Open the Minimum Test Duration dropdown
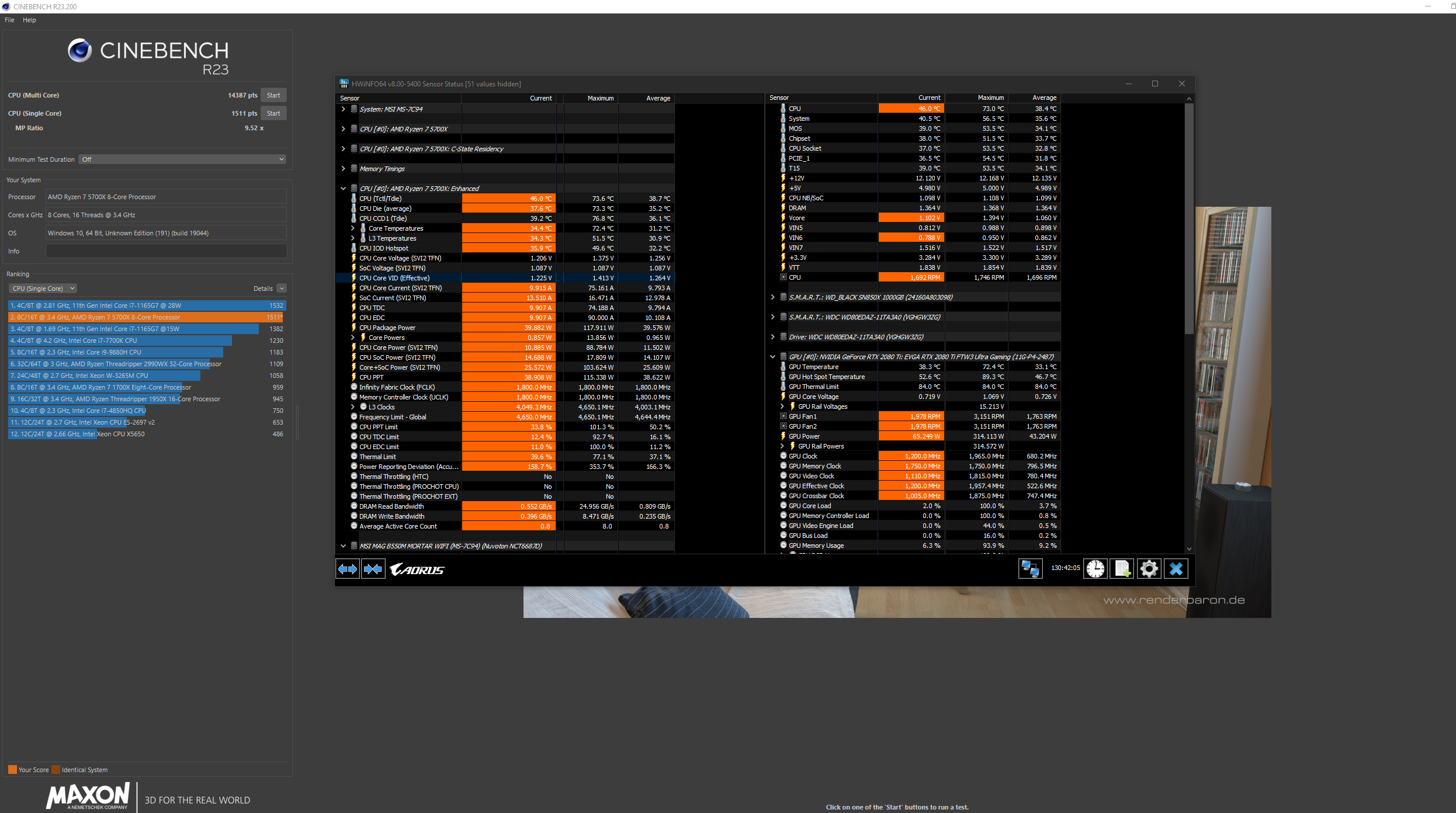Viewport: 1456px width, 813px height. [183, 159]
